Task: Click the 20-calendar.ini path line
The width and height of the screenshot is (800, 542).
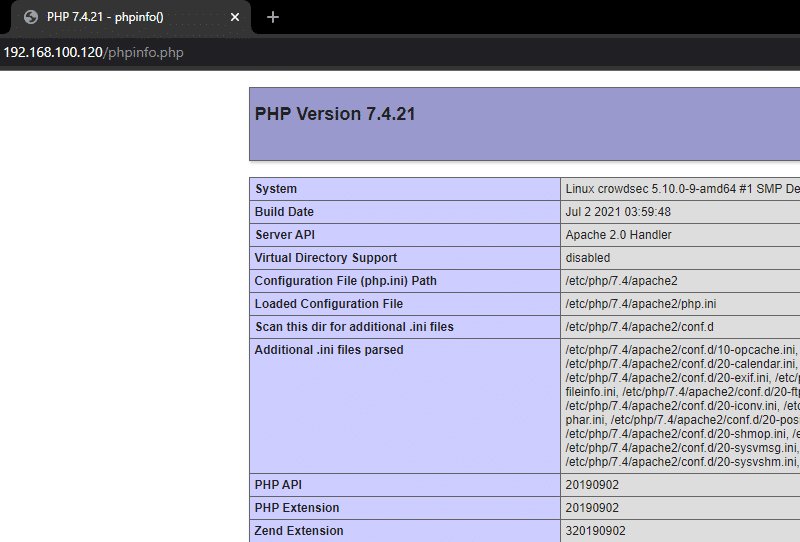Action: click(682, 364)
